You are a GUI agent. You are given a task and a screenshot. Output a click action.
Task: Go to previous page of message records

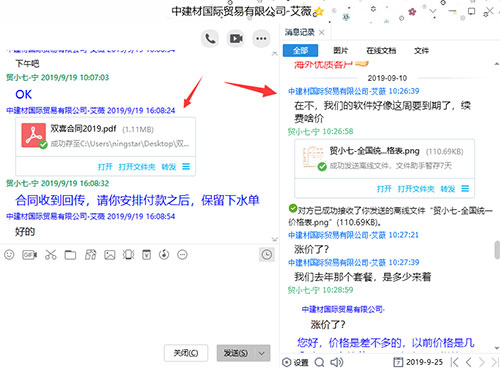tap(469, 362)
